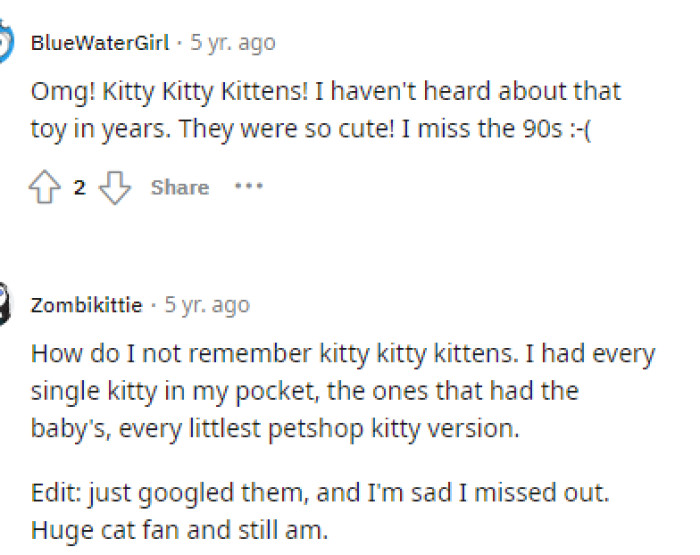The width and height of the screenshot is (700, 555).
Task: Open the three-dot more options menu
Action: coord(248,187)
